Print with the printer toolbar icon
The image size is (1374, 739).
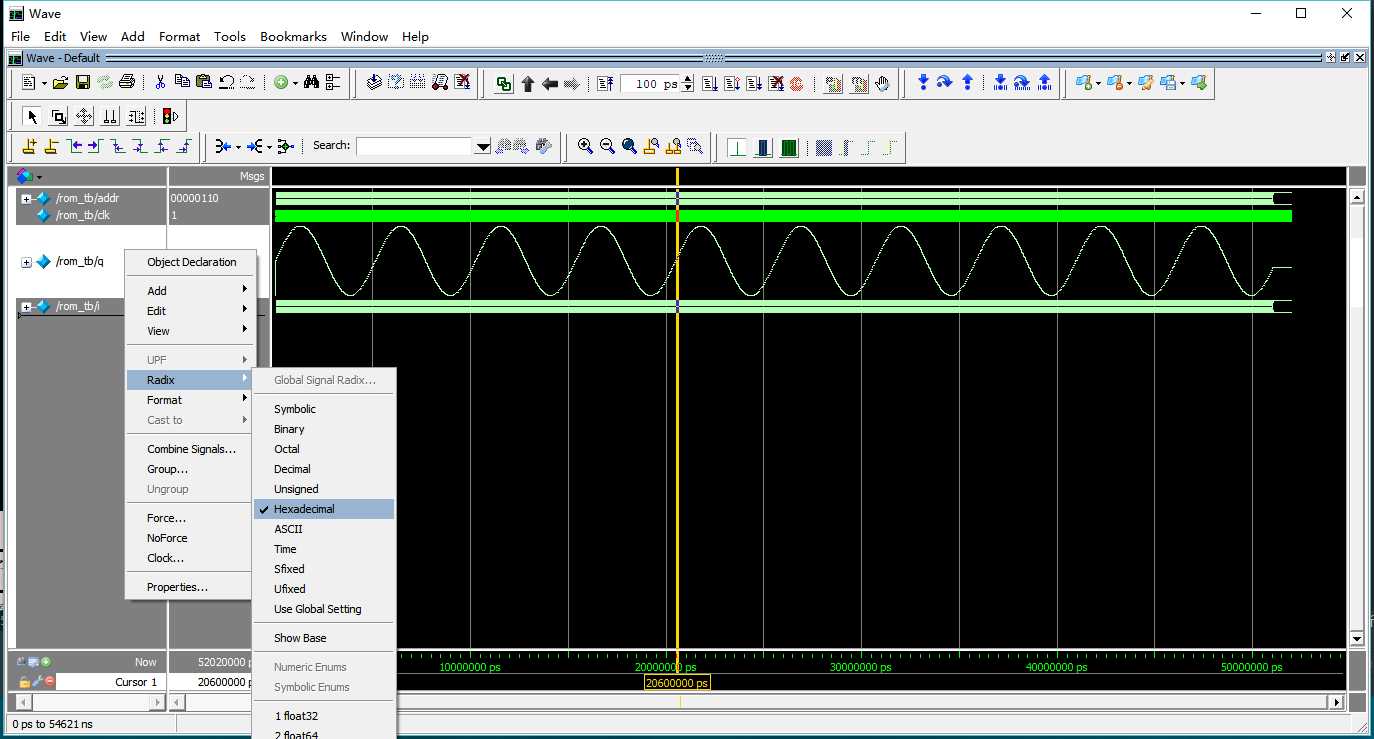click(x=127, y=83)
